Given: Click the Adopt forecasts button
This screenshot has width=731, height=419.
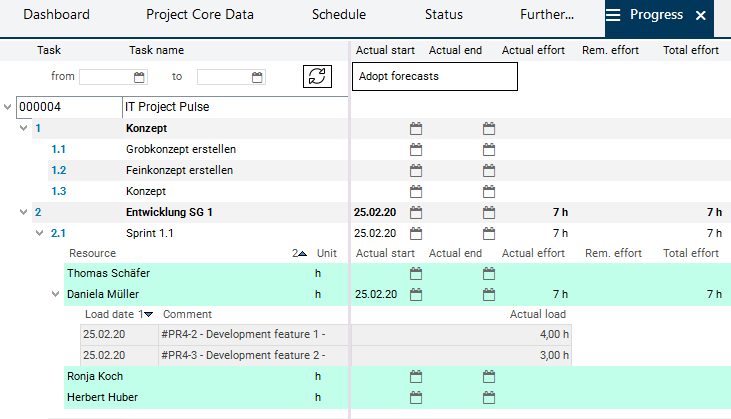Looking at the screenshot, I should pyautogui.click(x=435, y=76).
